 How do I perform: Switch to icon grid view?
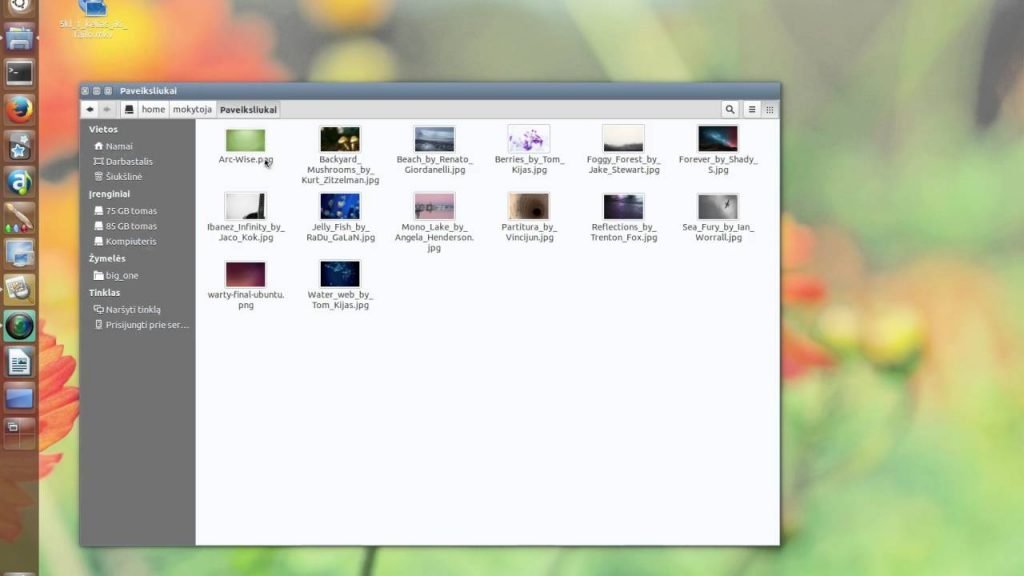click(769, 110)
